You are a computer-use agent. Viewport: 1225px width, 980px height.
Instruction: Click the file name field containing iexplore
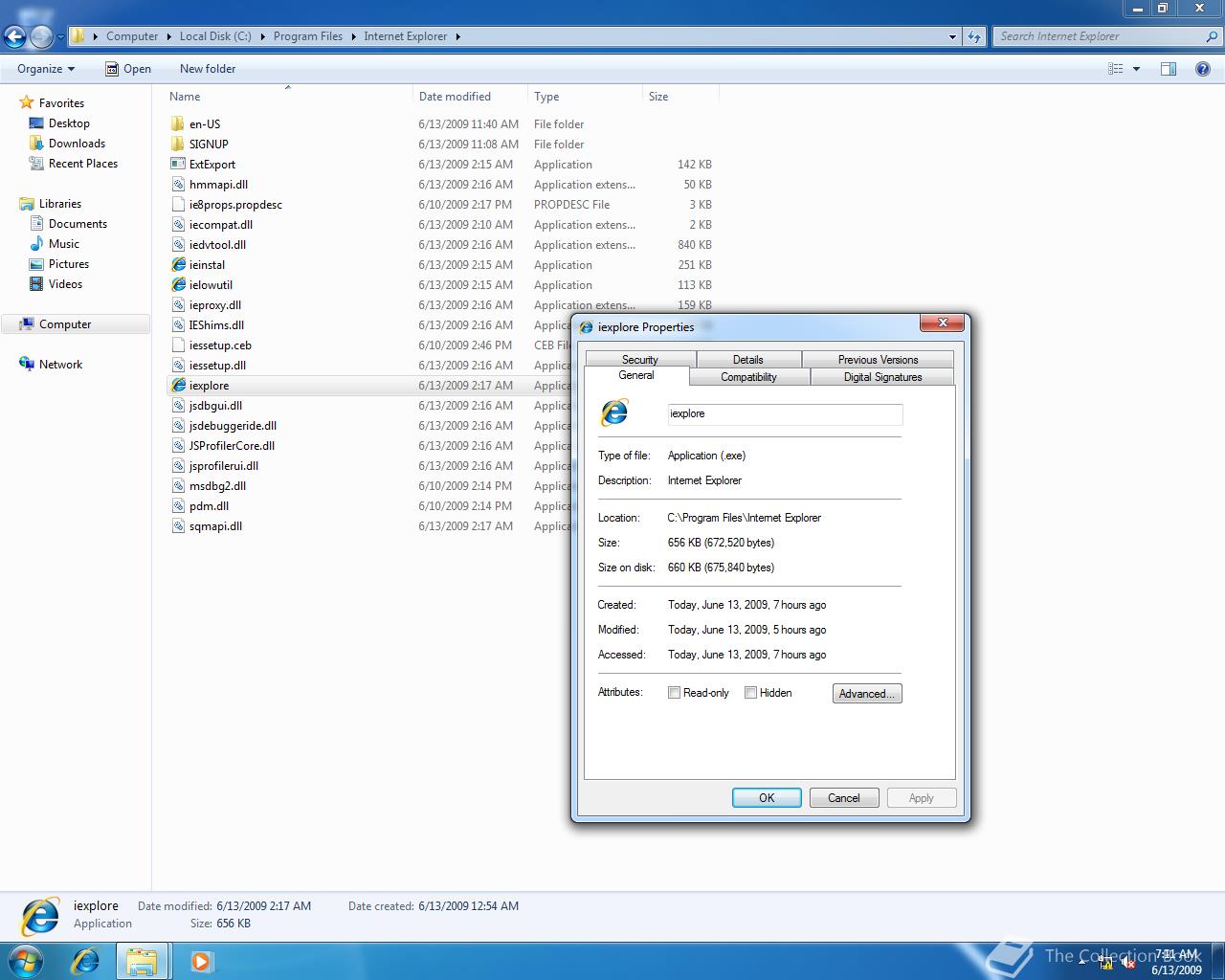[x=785, y=413]
